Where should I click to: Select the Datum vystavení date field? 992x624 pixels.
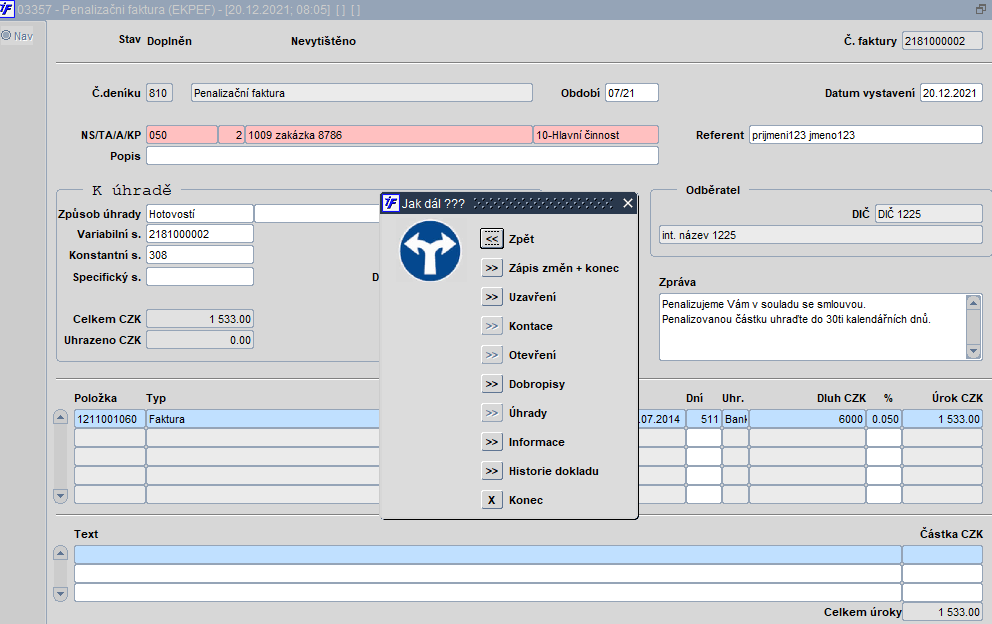point(950,93)
